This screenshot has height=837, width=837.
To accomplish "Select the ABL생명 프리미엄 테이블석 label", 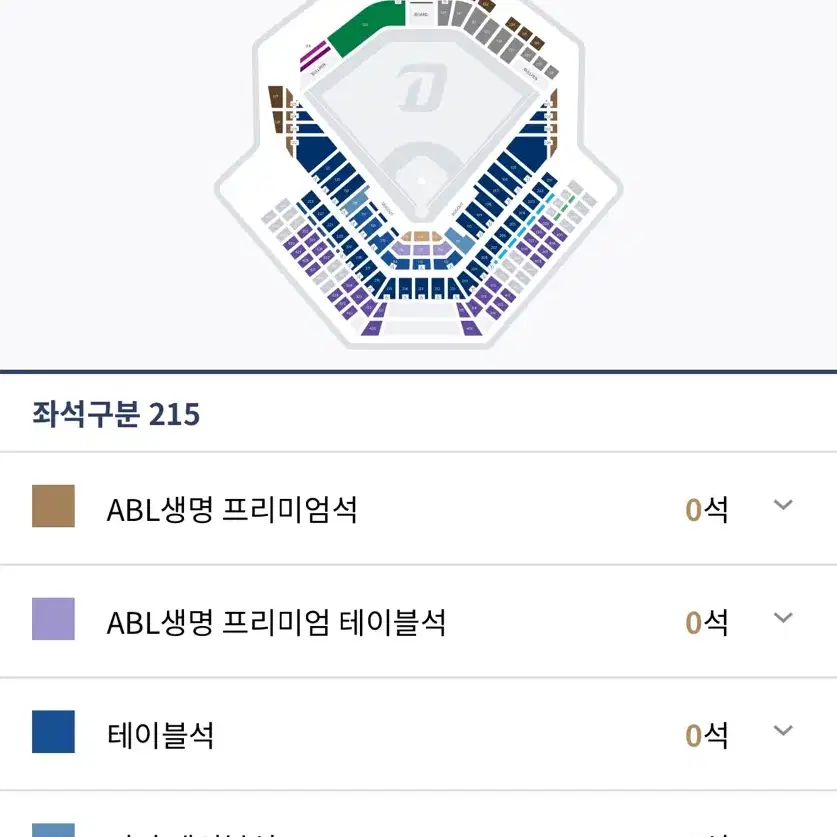I will [x=276, y=622].
